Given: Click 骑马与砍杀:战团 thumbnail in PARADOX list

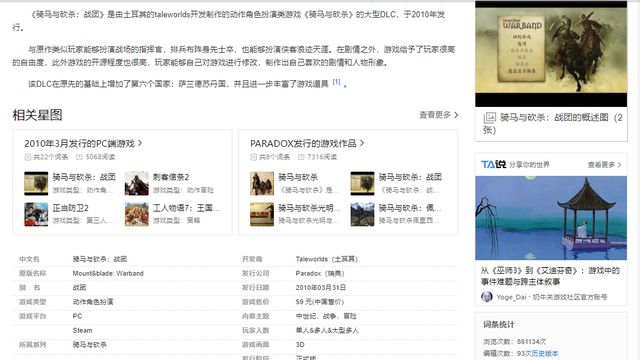Looking at the screenshot, I should point(362,184).
